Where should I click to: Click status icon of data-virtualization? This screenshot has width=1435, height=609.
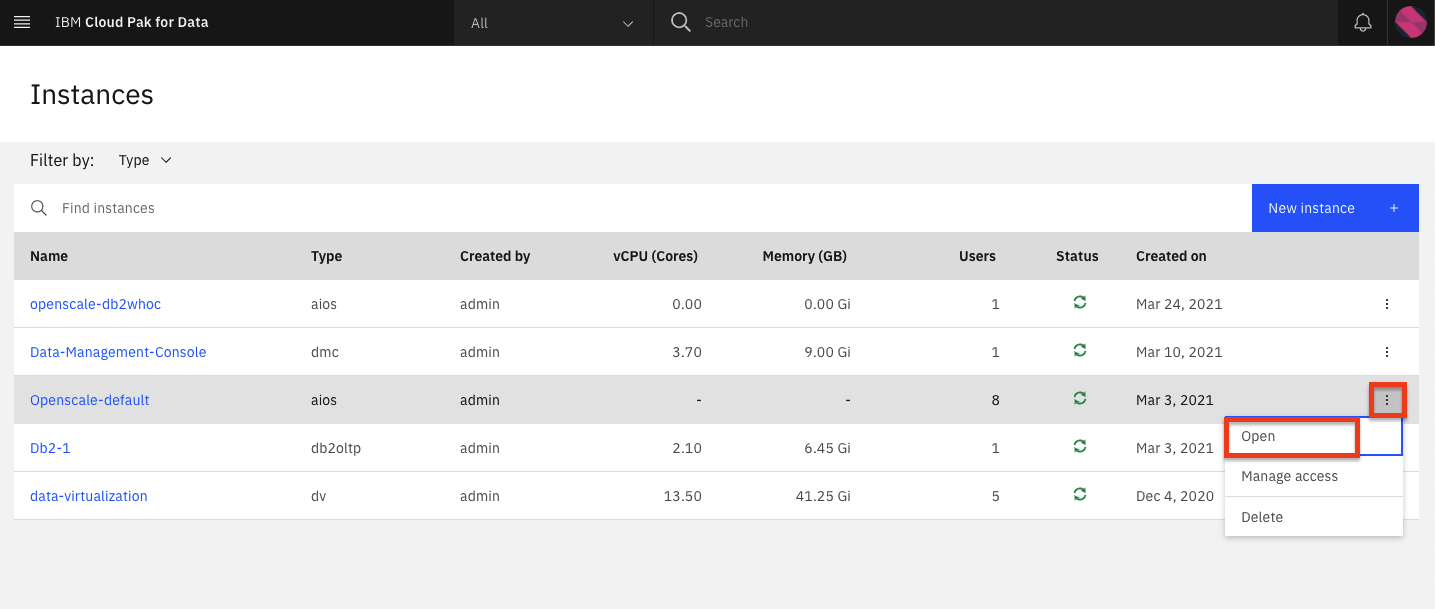pyautogui.click(x=1079, y=494)
